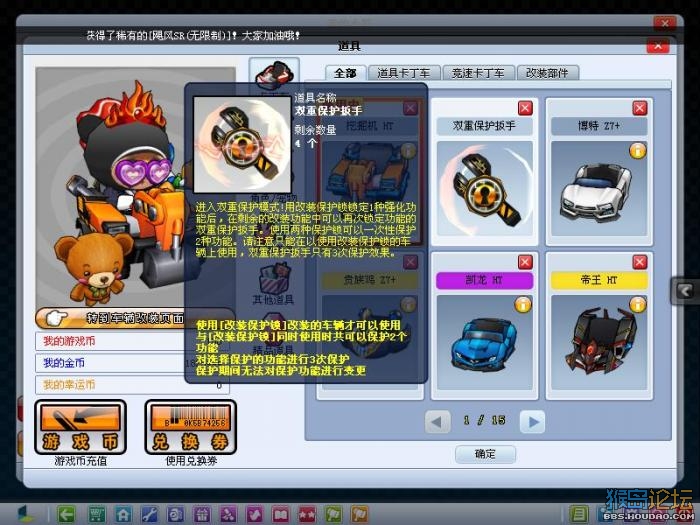Close the 道具 inventory window
Viewport: 700px width, 525px height.
click(x=658, y=46)
